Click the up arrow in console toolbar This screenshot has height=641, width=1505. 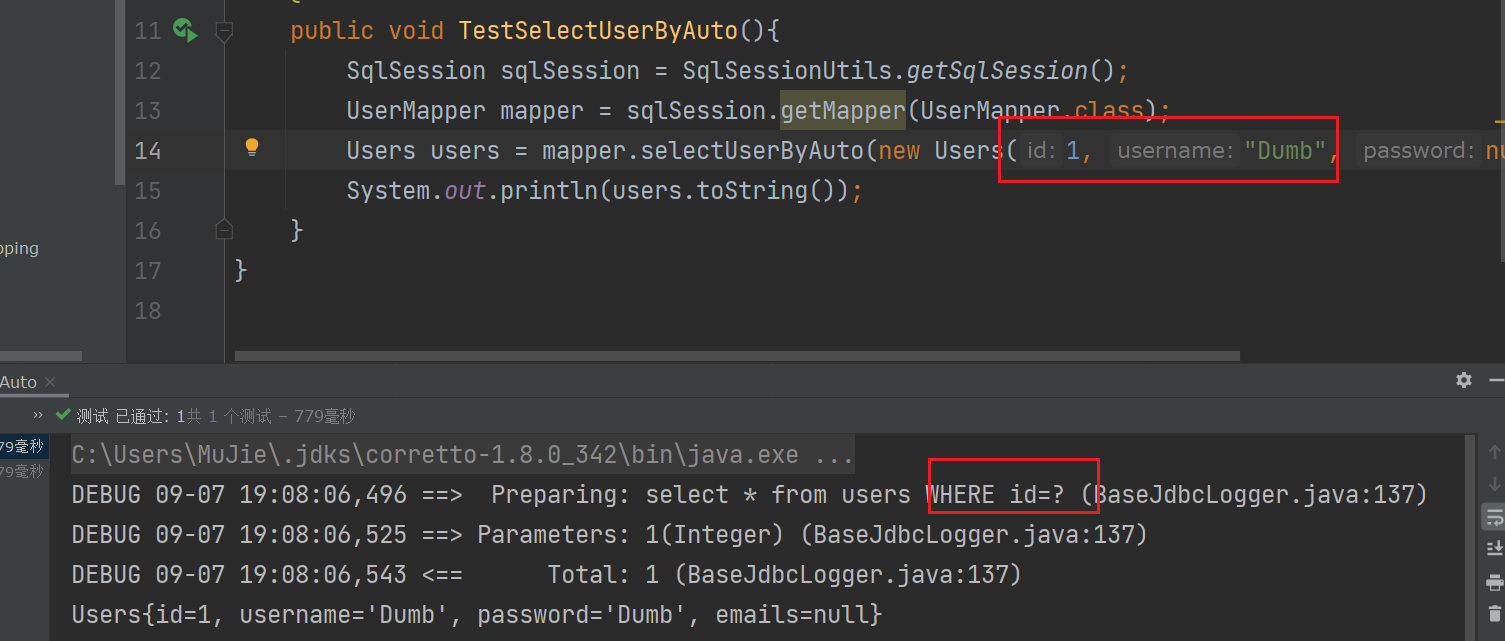point(1495,453)
